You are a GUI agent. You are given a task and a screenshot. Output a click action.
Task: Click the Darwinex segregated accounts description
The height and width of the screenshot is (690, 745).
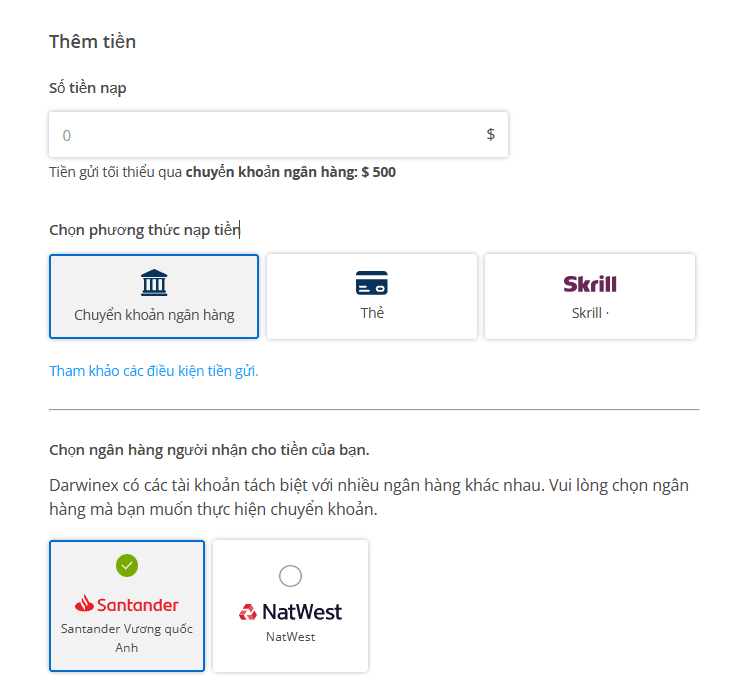(369, 497)
